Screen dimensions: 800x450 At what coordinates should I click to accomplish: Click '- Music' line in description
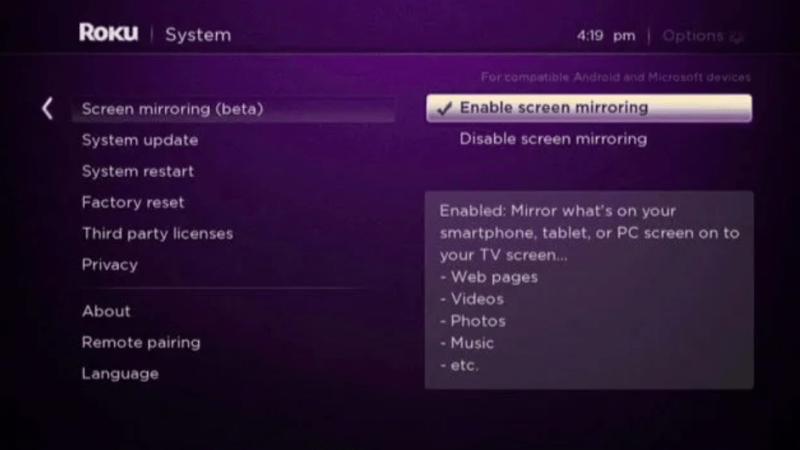467,343
